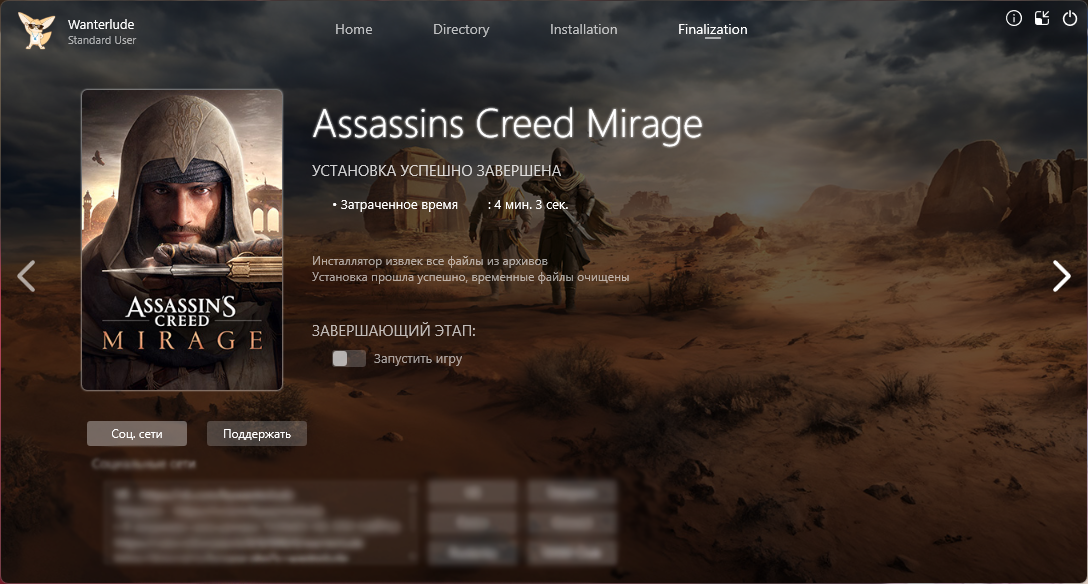1088x584 pixels.
Task: Enable the Запустить игру switch
Action: (349, 359)
